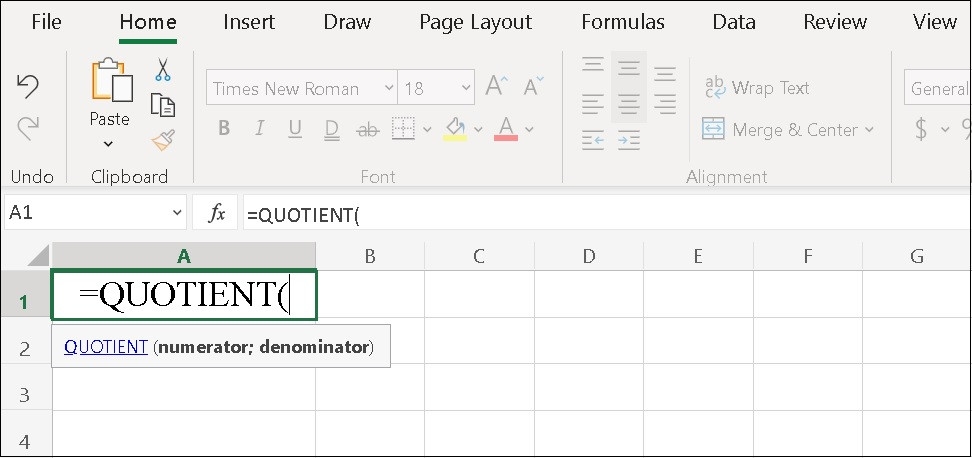Apply the red Font Color
This screenshot has height=458, width=972.
506,129
